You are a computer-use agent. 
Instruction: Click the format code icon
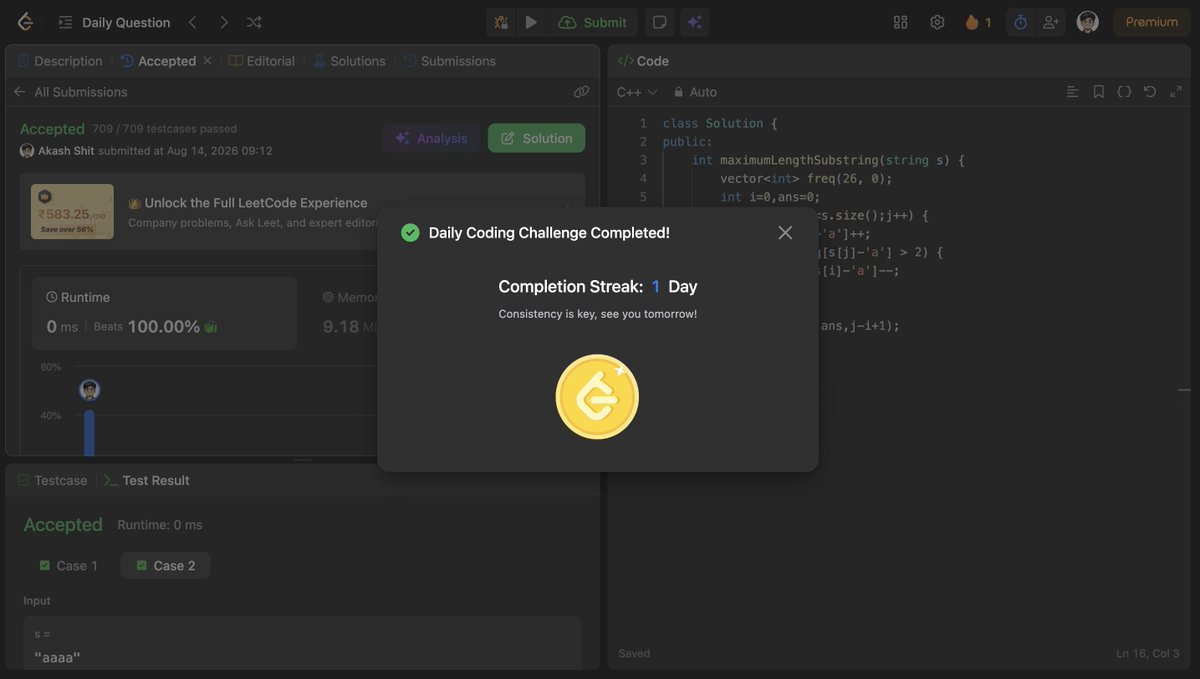point(1073,92)
